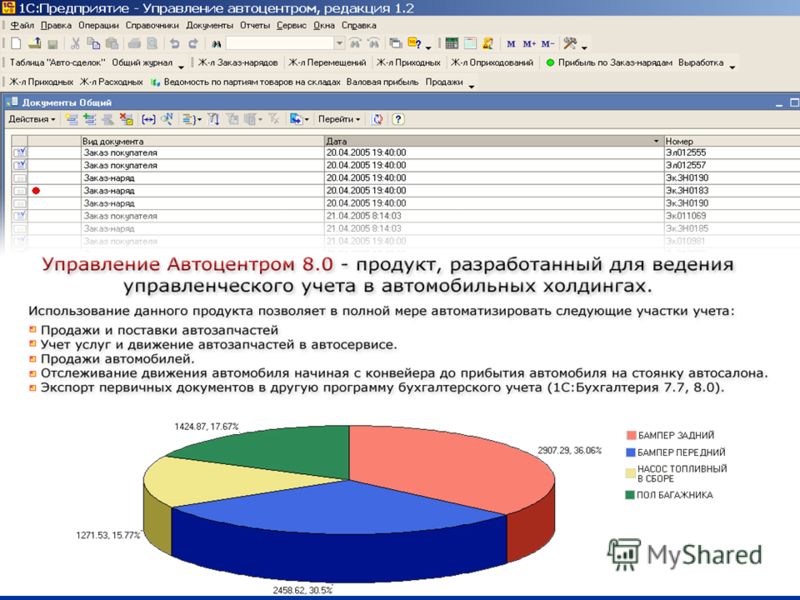Open the Операции menu
The width and height of the screenshot is (800, 600).
click(x=98, y=25)
